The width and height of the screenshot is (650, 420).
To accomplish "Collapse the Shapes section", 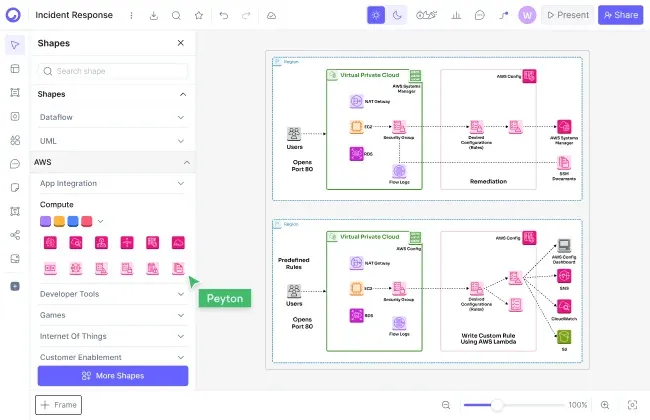I will [x=183, y=95].
